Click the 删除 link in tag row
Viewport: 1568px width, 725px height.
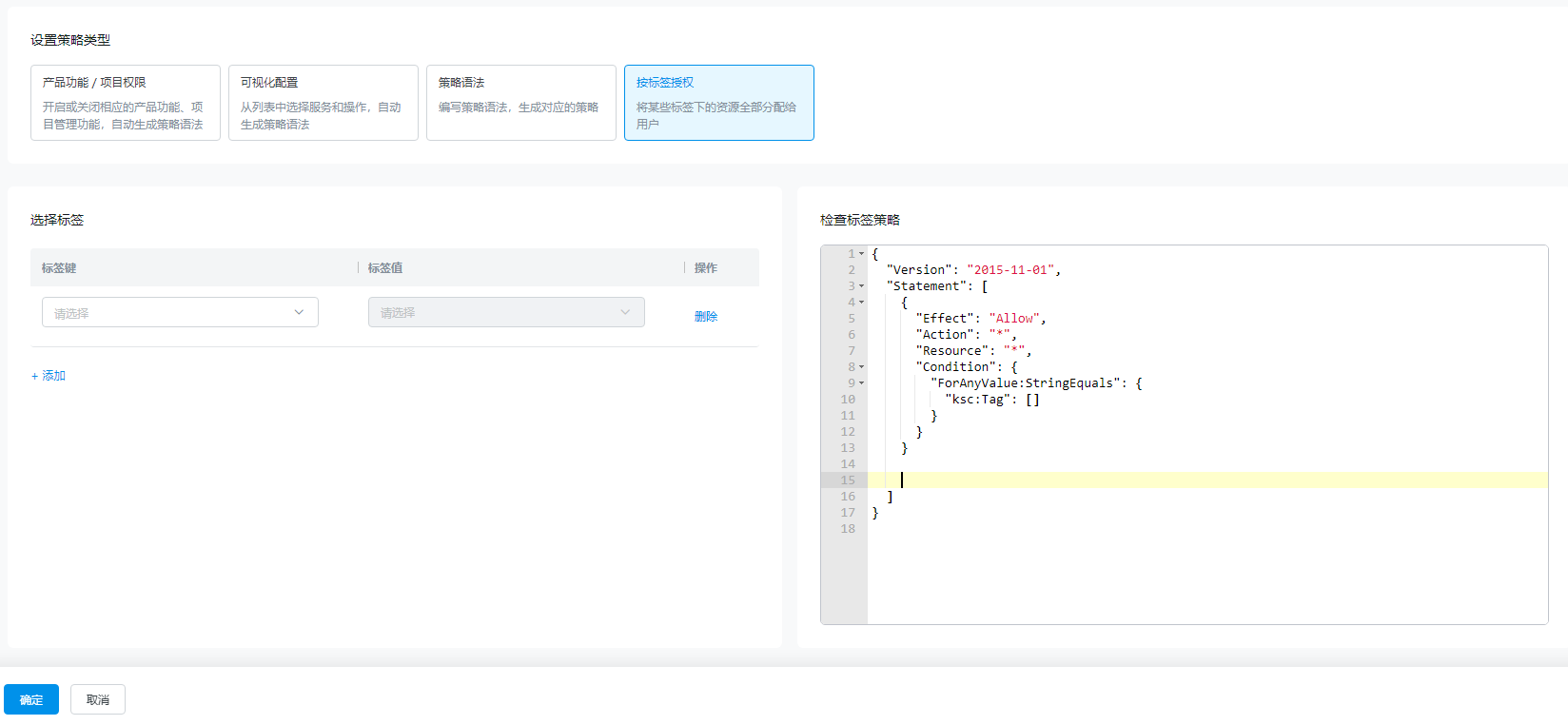click(706, 317)
